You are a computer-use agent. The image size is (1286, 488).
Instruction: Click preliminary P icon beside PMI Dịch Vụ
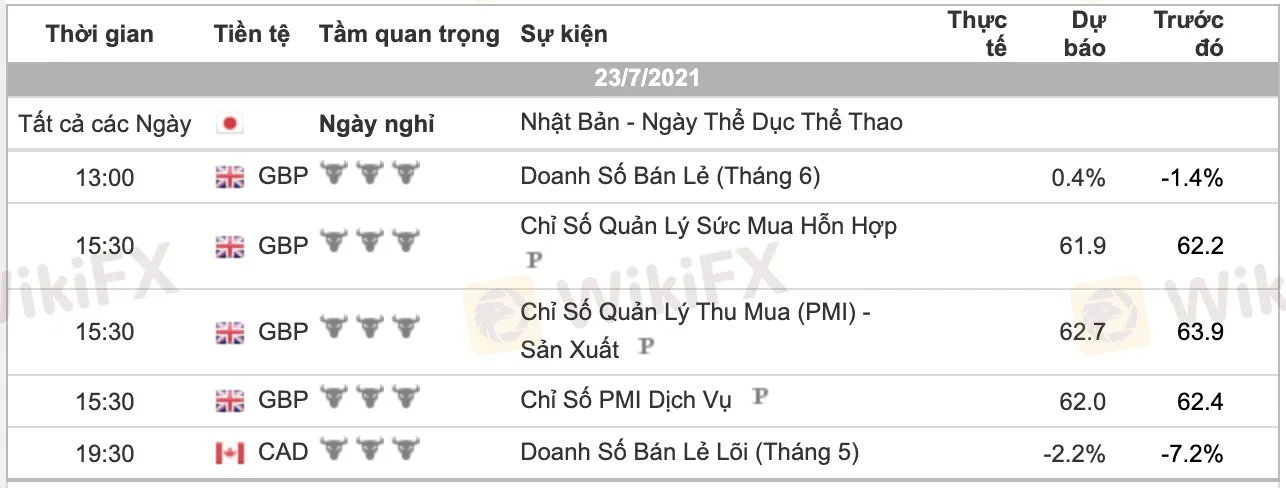761,398
